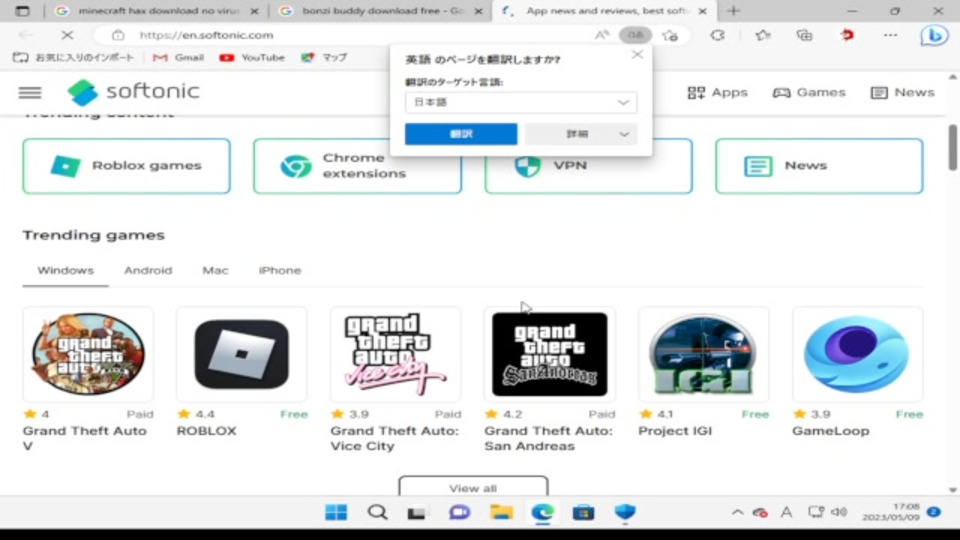The image size is (960, 540).
Task: Select the Mac tab under Trending games
Action: [216, 271]
